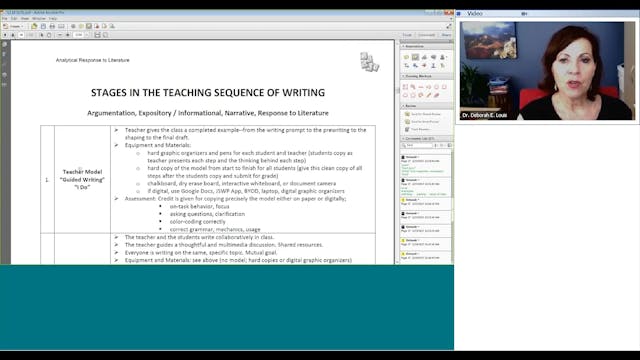Click the fit width scrolling icon
640x360 pixels.
(97, 35)
